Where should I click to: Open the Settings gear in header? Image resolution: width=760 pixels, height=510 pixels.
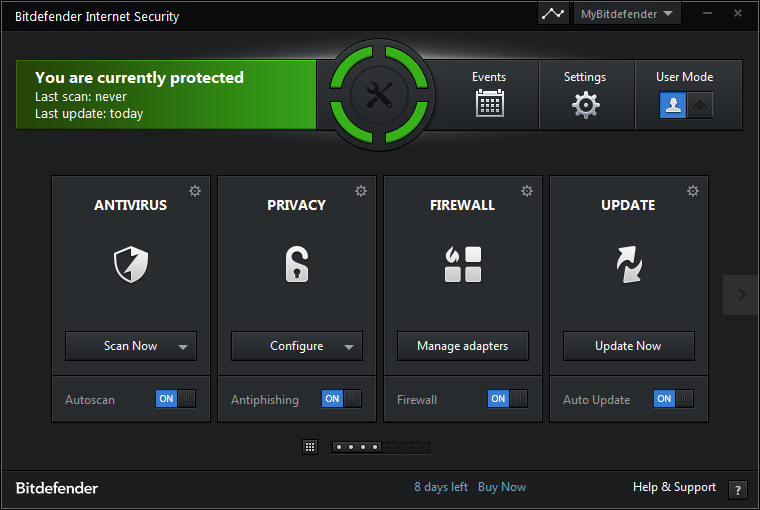(x=585, y=104)
